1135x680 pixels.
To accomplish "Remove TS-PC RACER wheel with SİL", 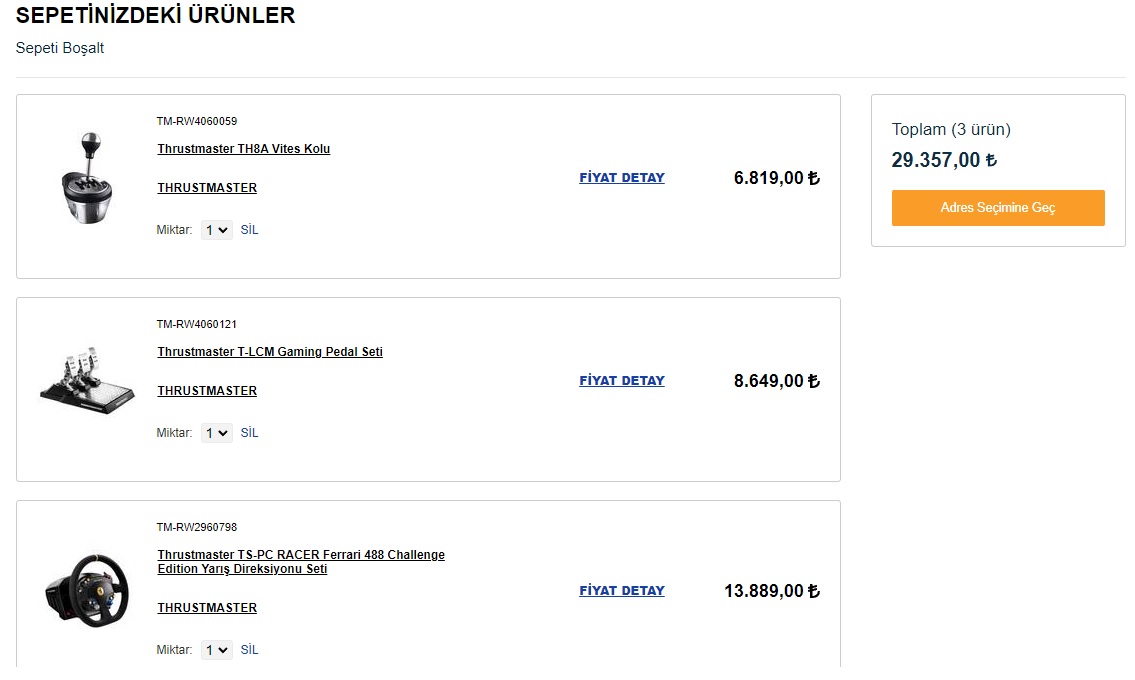I will click(249, 650).
